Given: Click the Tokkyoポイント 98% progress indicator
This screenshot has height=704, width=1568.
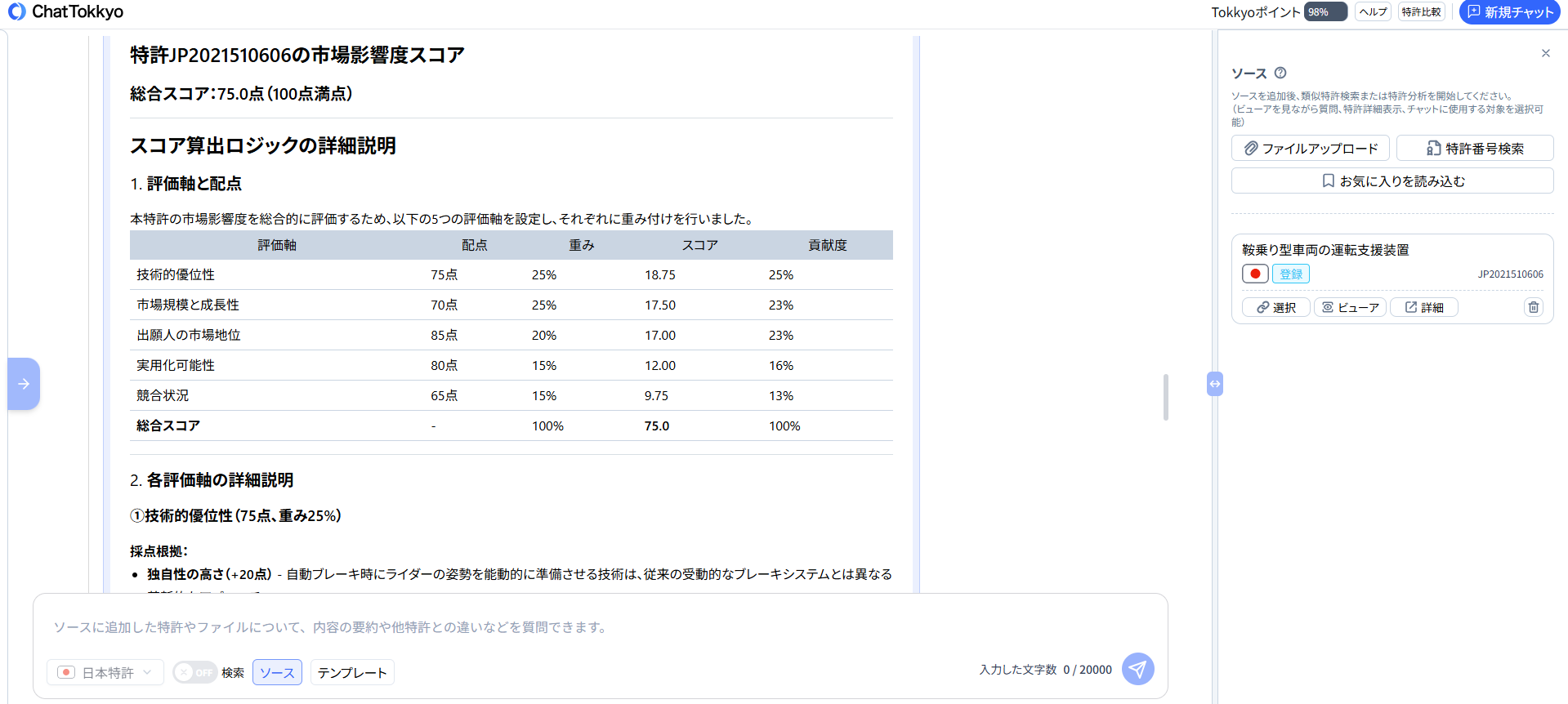Looking at the screenshot, I should pos(1325,12).
